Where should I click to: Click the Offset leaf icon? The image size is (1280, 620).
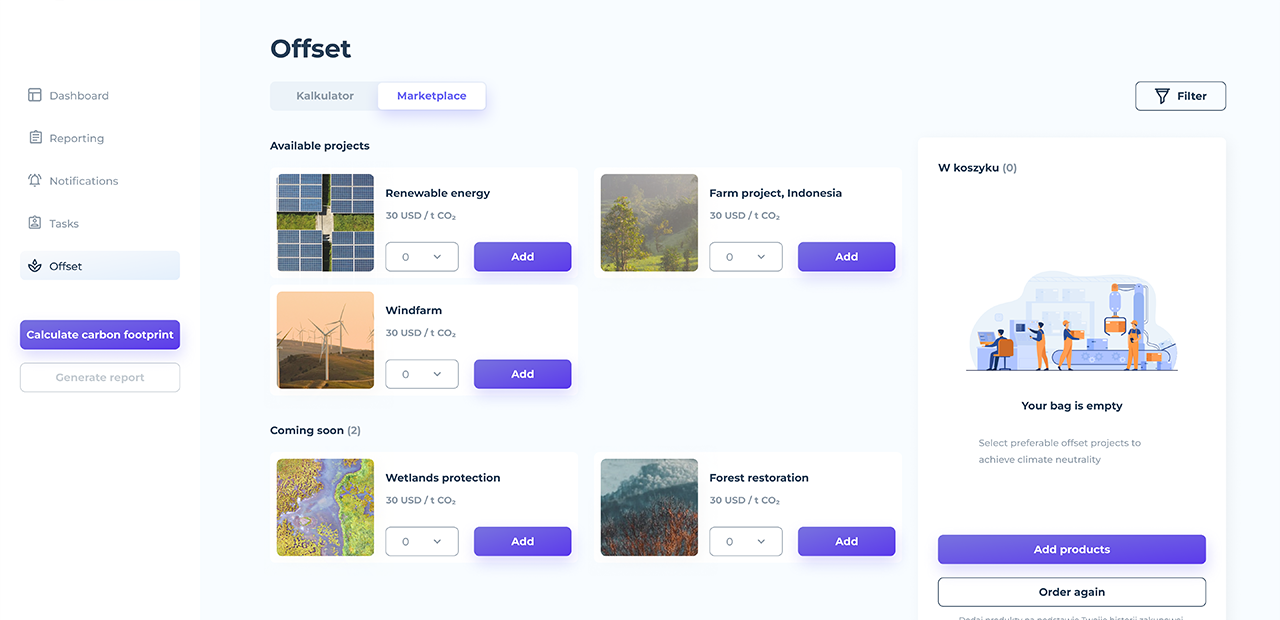click(x=35, y=266)
